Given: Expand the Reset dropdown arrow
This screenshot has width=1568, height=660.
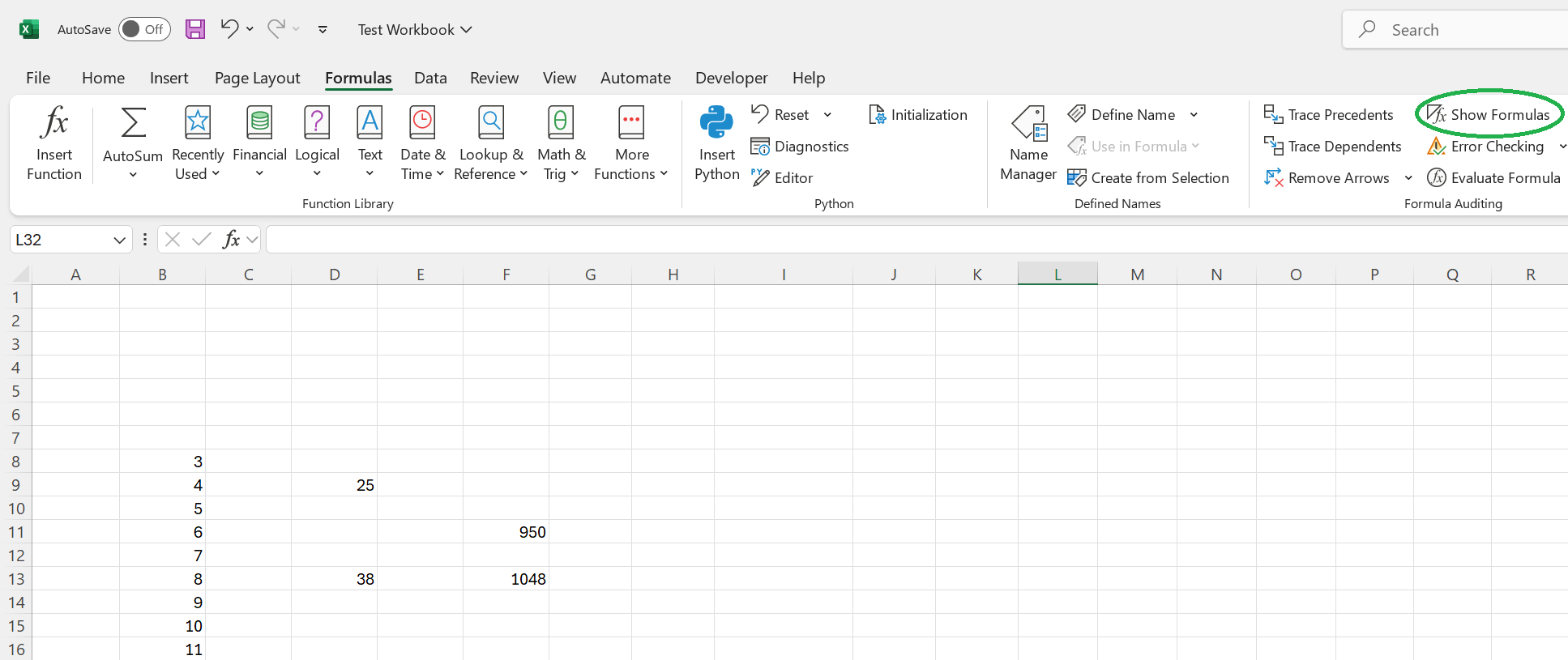Looking at the screenshot, I should [827, 115].
